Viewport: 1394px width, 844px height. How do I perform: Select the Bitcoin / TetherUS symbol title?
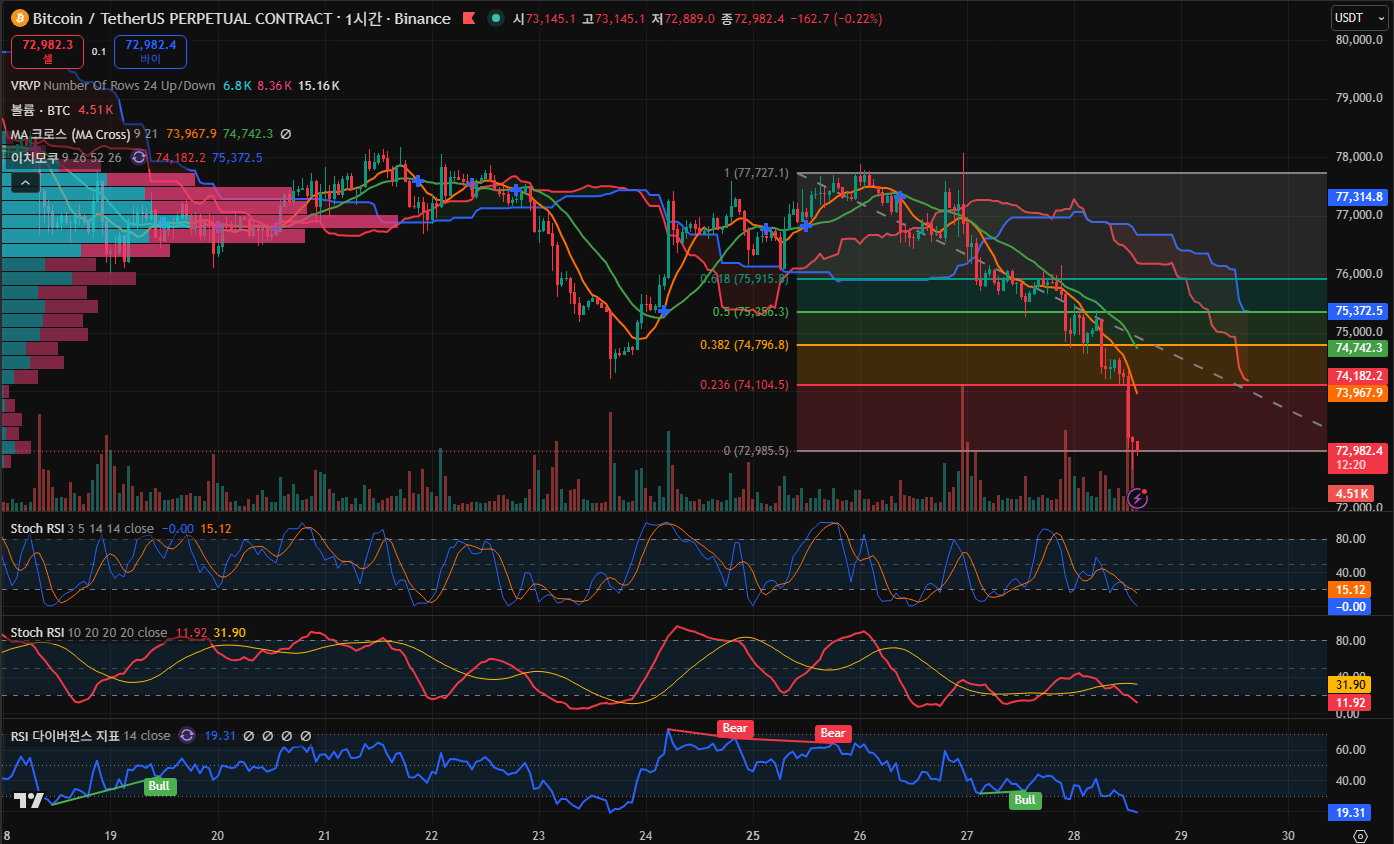tap(182, 19)
